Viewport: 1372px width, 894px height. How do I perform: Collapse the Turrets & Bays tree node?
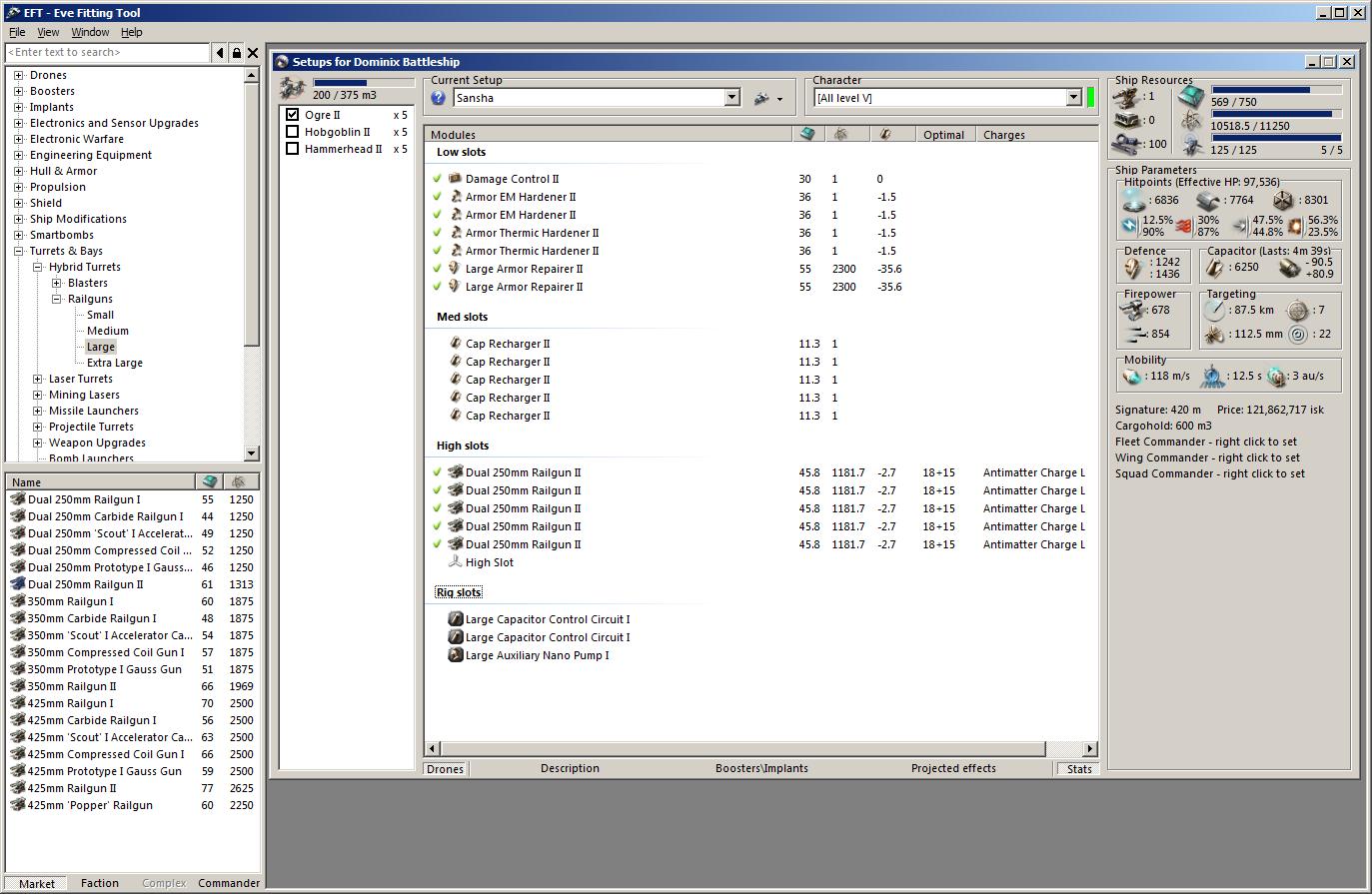point(18,251)
